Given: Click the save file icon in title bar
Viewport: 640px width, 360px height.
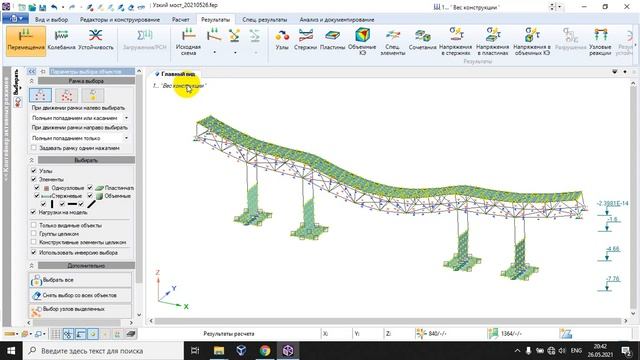Looking at the screenshot, I should [42, 7].
